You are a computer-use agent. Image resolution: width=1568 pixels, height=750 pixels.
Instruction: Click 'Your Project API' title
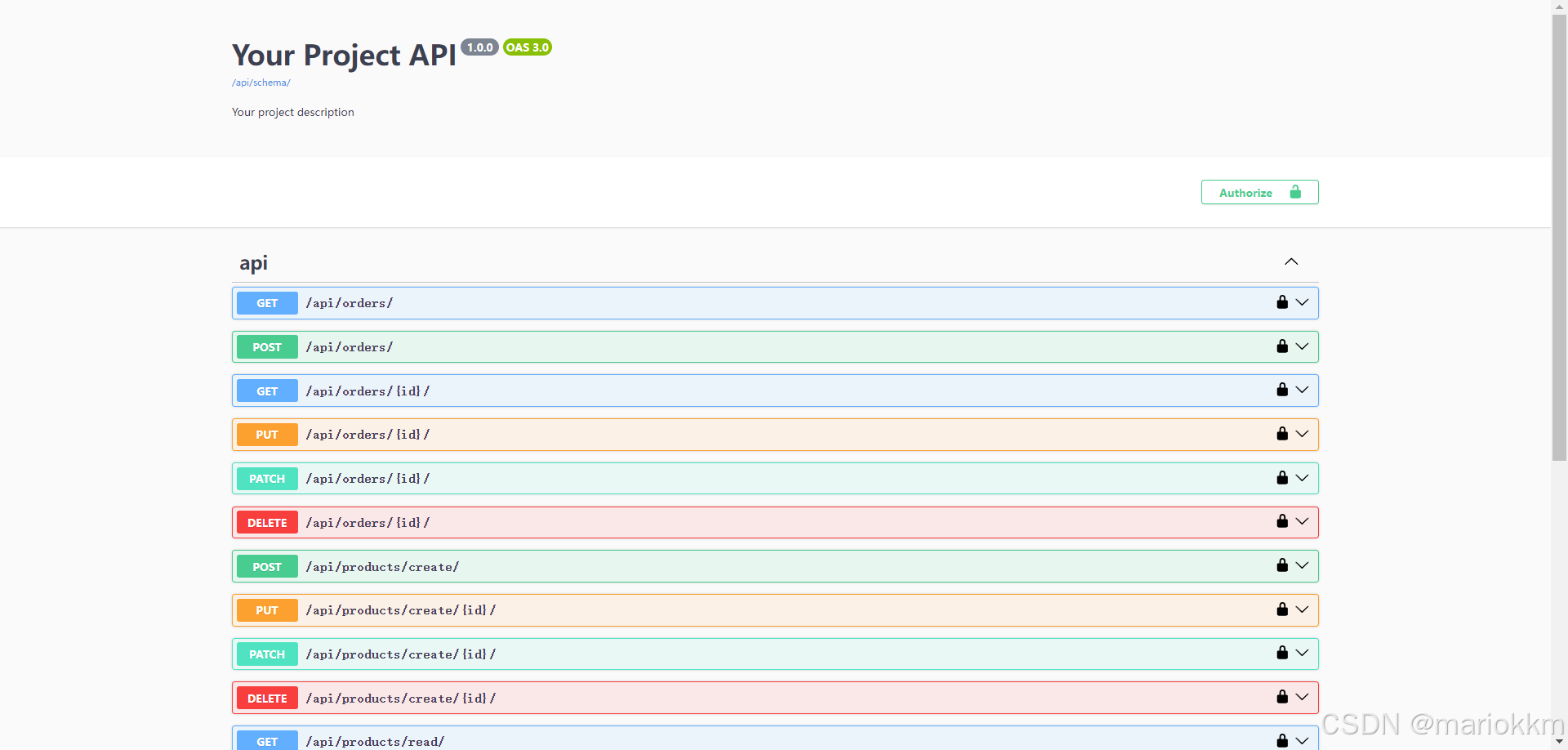[344, 55]
